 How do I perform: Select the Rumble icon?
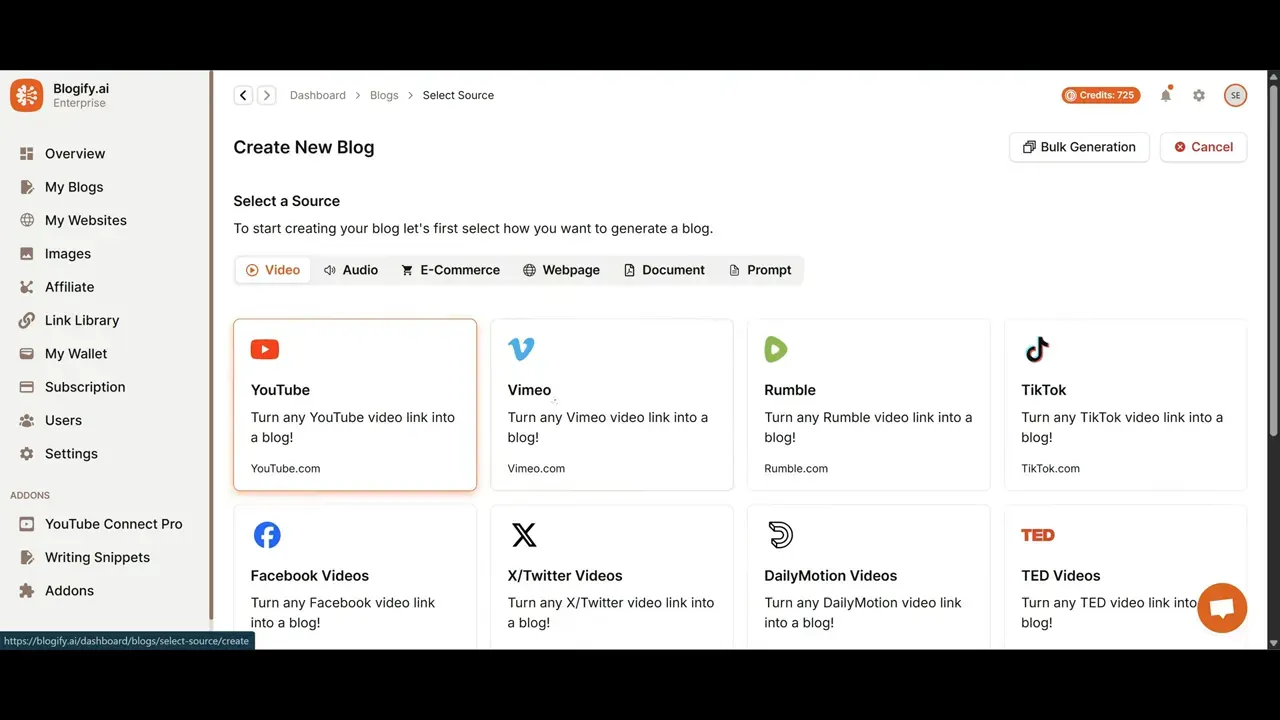776,349
